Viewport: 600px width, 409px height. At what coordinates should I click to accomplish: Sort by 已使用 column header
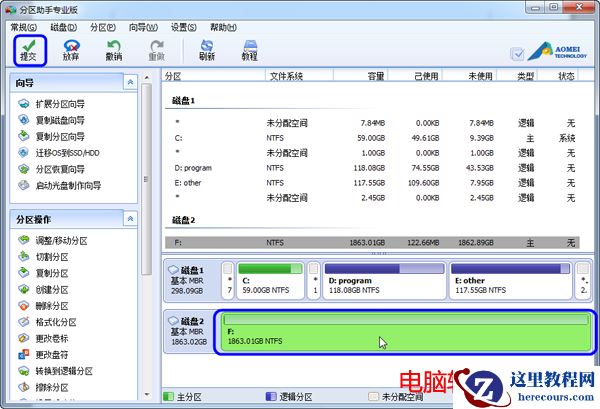tap(415, 76)
